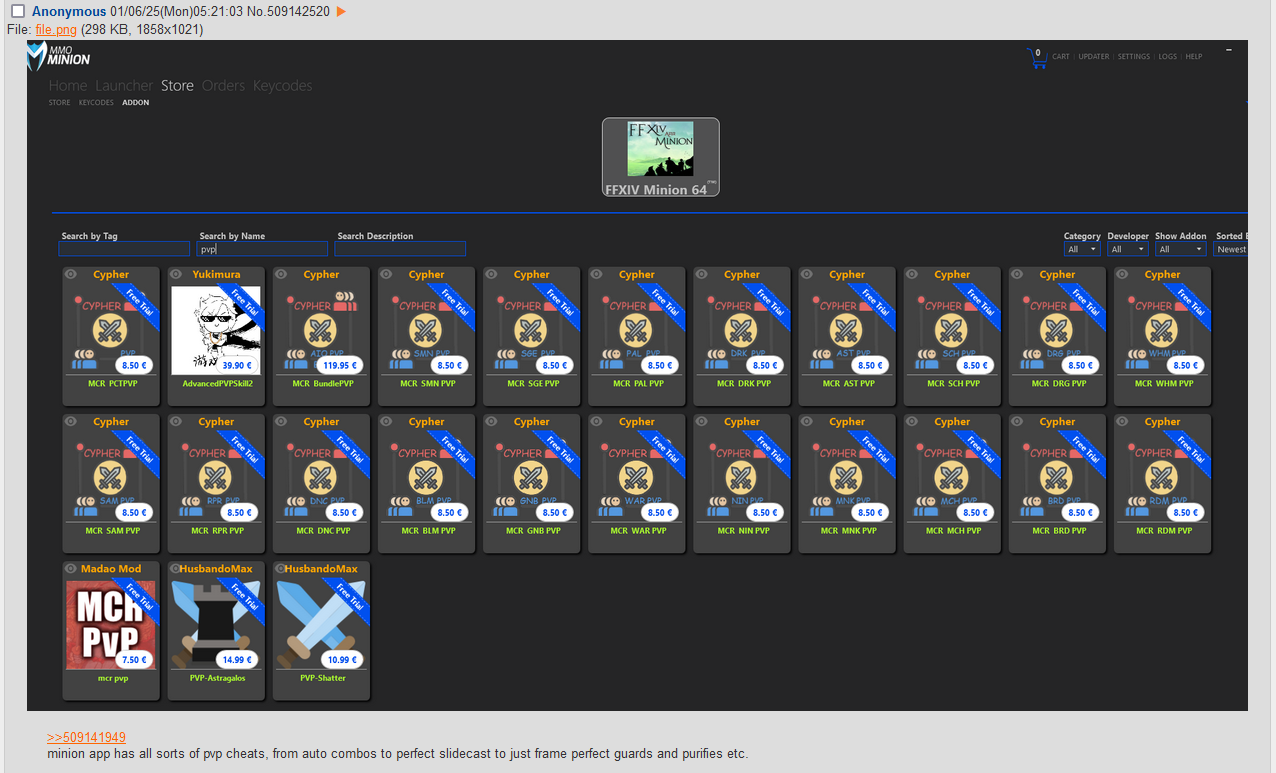Select the KEYCODES sub-menu item
Screen dimensions: 1276x773
click(96, 102)
